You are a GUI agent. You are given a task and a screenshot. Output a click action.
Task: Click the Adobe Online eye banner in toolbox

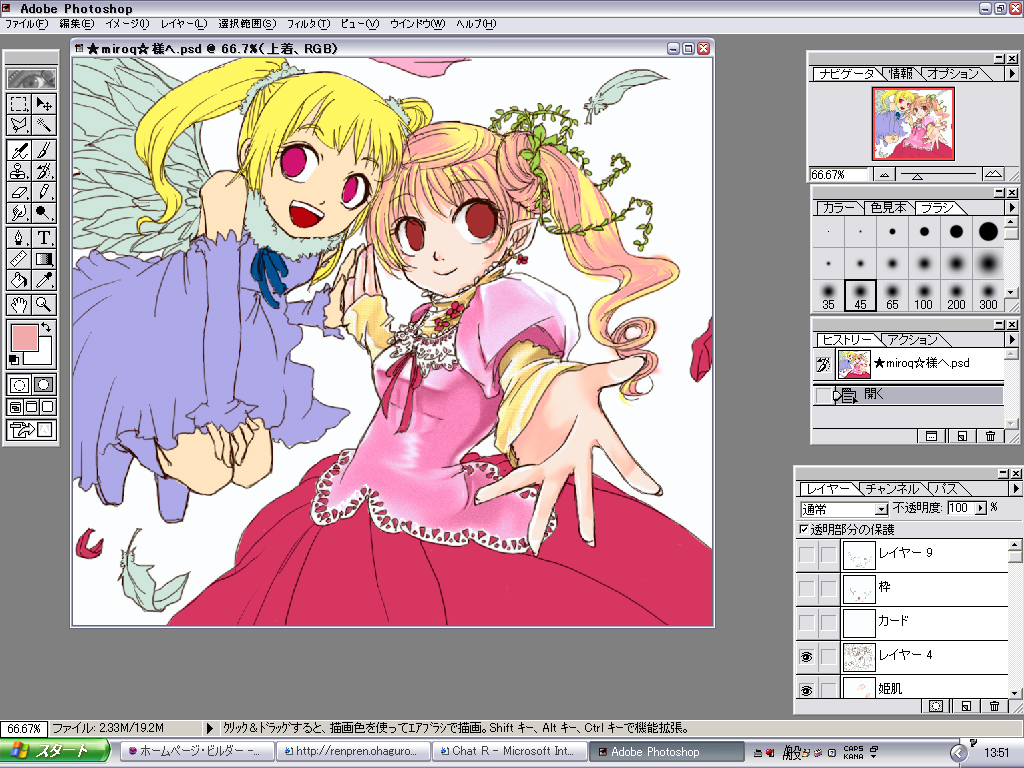click(31, 79)
